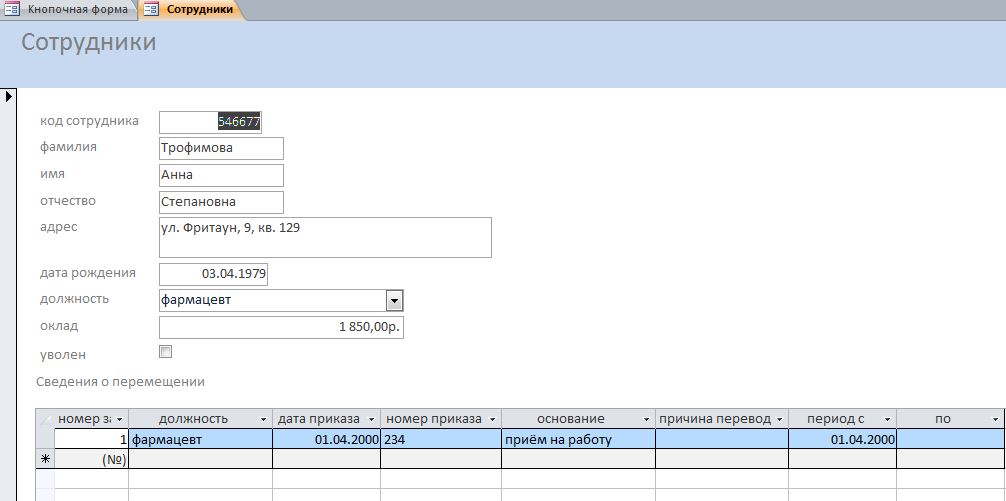Select row selector of record 1 in the subform
The height and width of the screenshot is (501, 1006).
pos(45,439)
